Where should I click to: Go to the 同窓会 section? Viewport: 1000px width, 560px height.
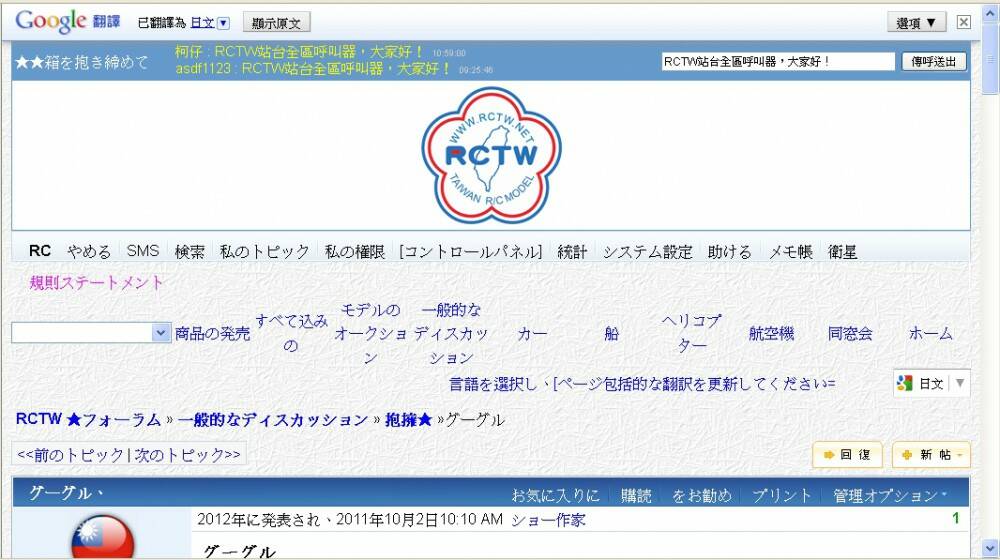pos(850,334)
